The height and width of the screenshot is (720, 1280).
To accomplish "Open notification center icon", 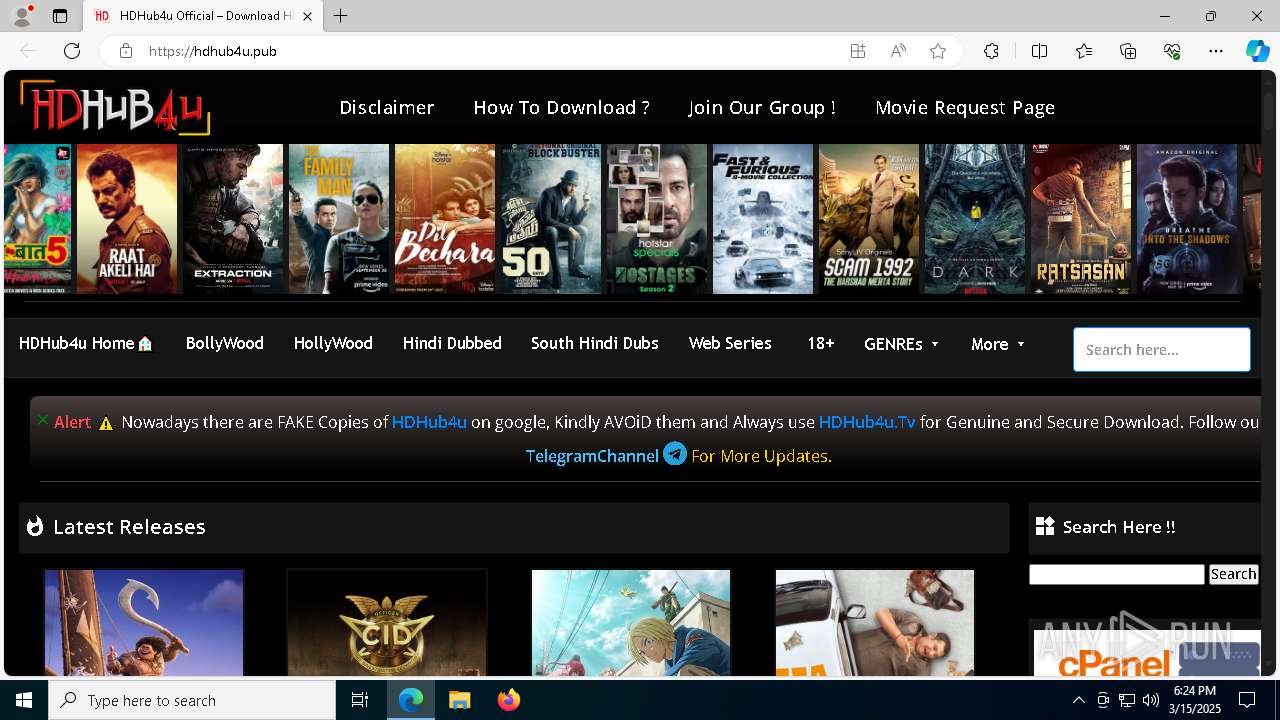I will [x=1247, y=700].
